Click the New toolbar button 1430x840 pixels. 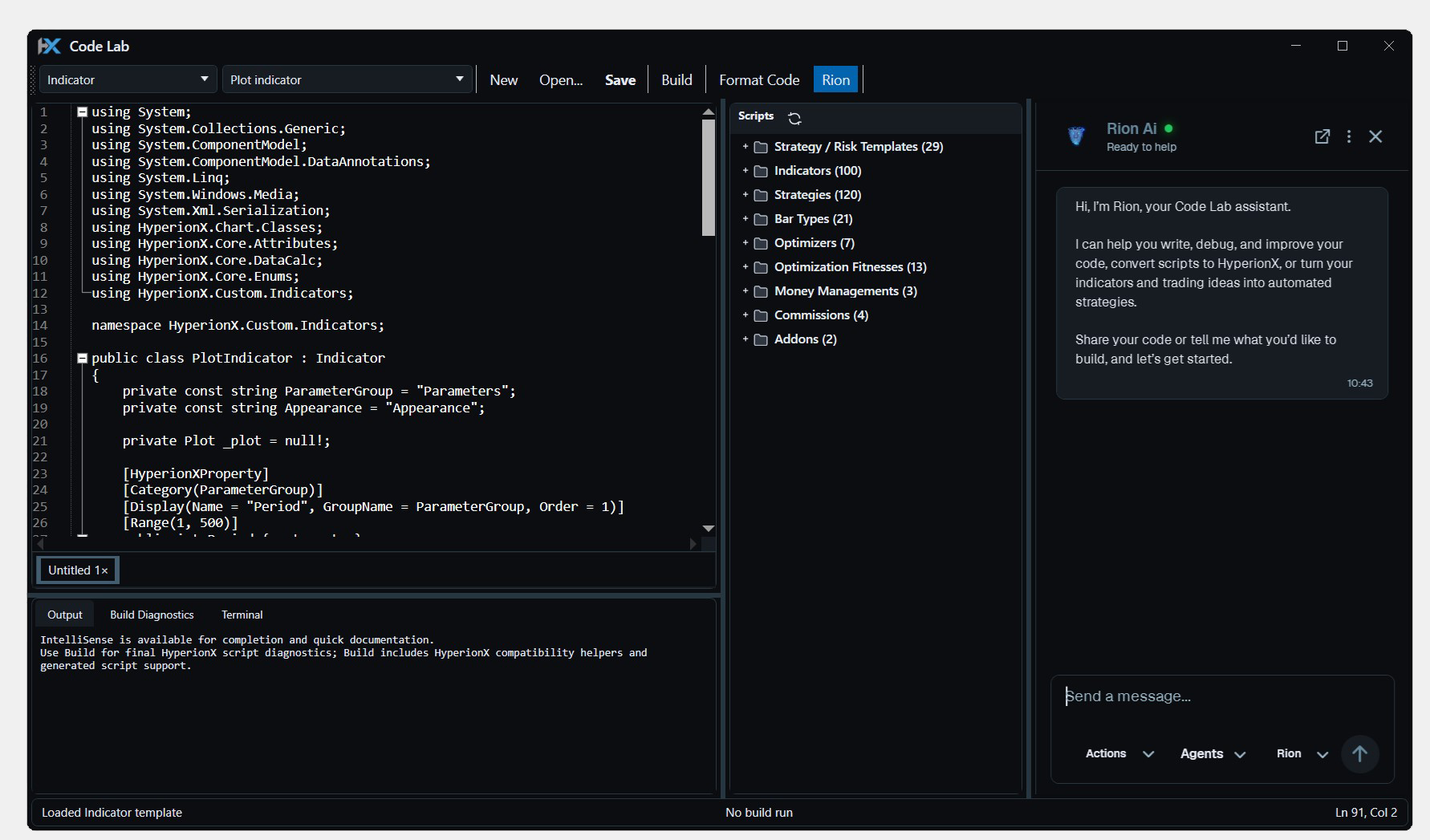tap(504, 80)
